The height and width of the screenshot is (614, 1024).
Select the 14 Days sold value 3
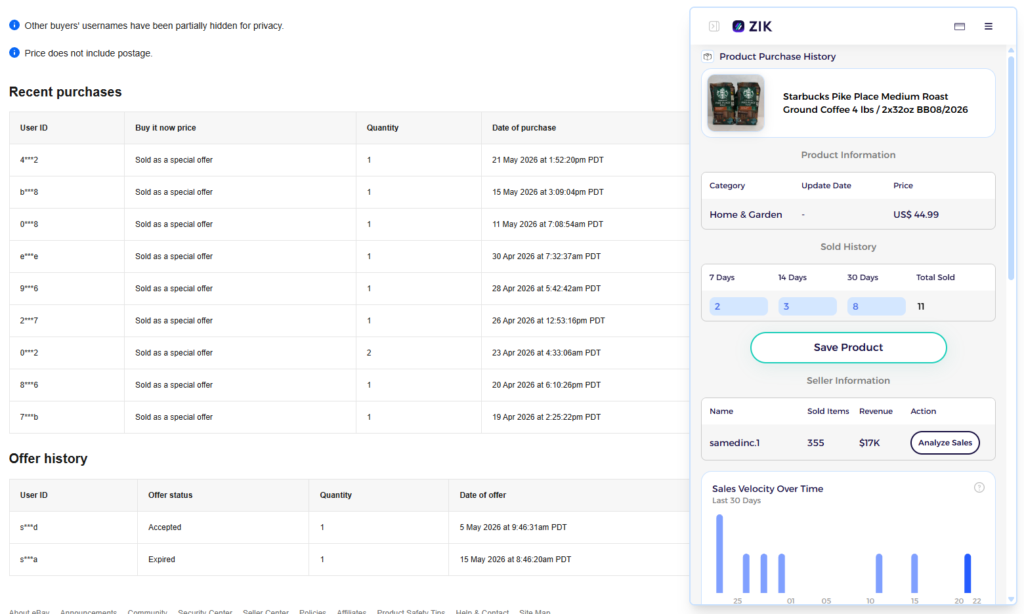[807, 306]
